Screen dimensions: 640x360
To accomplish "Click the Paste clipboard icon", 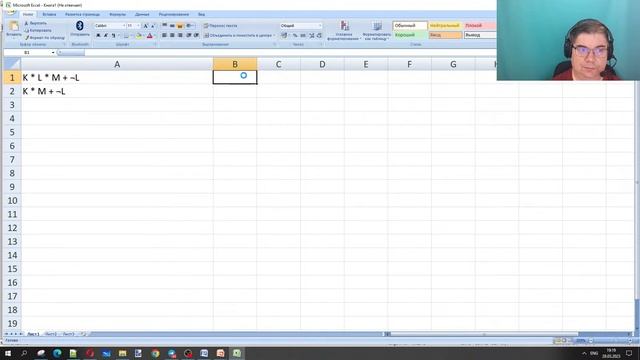I will 14,27.
